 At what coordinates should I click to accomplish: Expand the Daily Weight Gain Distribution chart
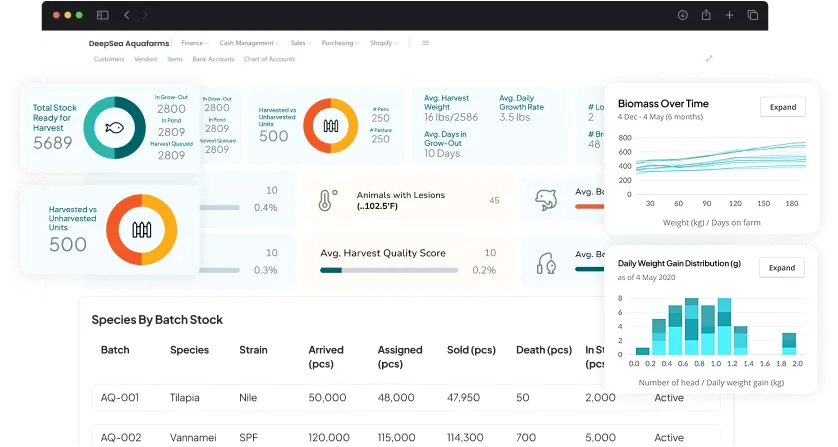(x=782, y=267)
